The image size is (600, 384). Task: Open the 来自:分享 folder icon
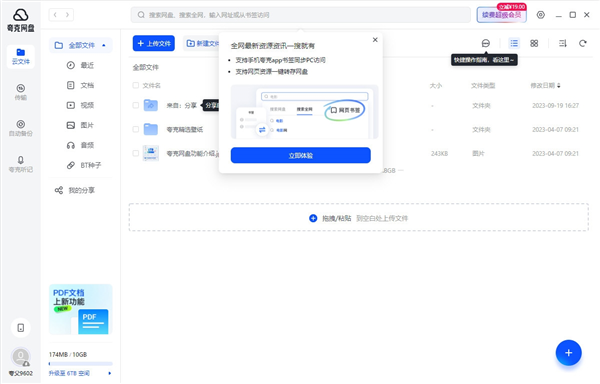click(x=151, y=105)
